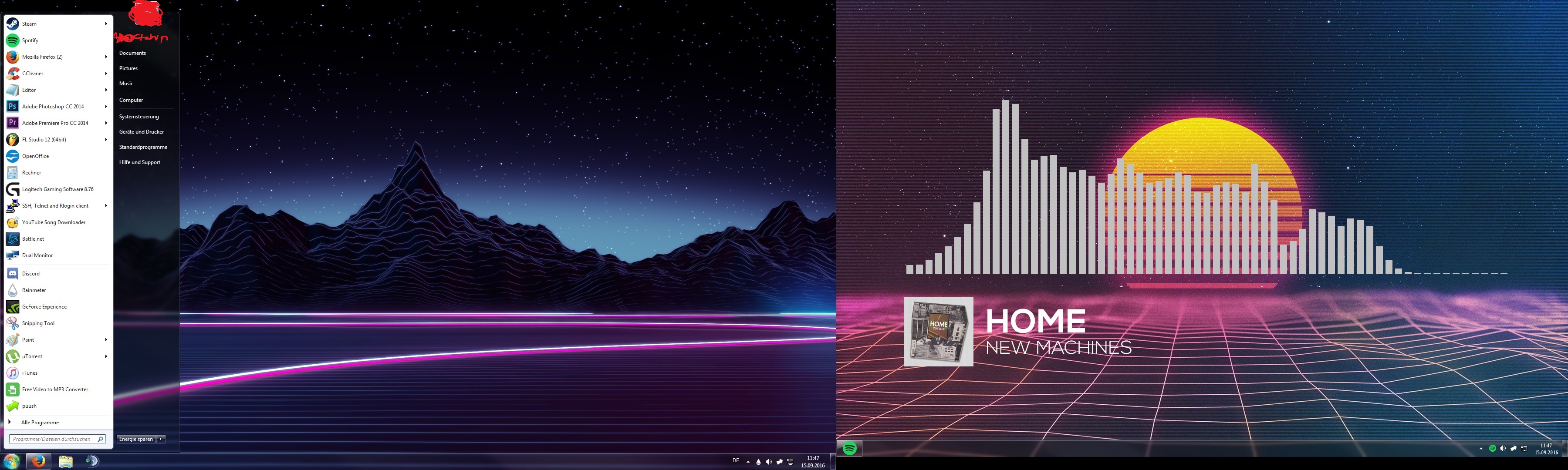Image resolution: width=1568 pixels, height=470 pixels.
Task: Launch GeForce Experience
Action: 58,307
